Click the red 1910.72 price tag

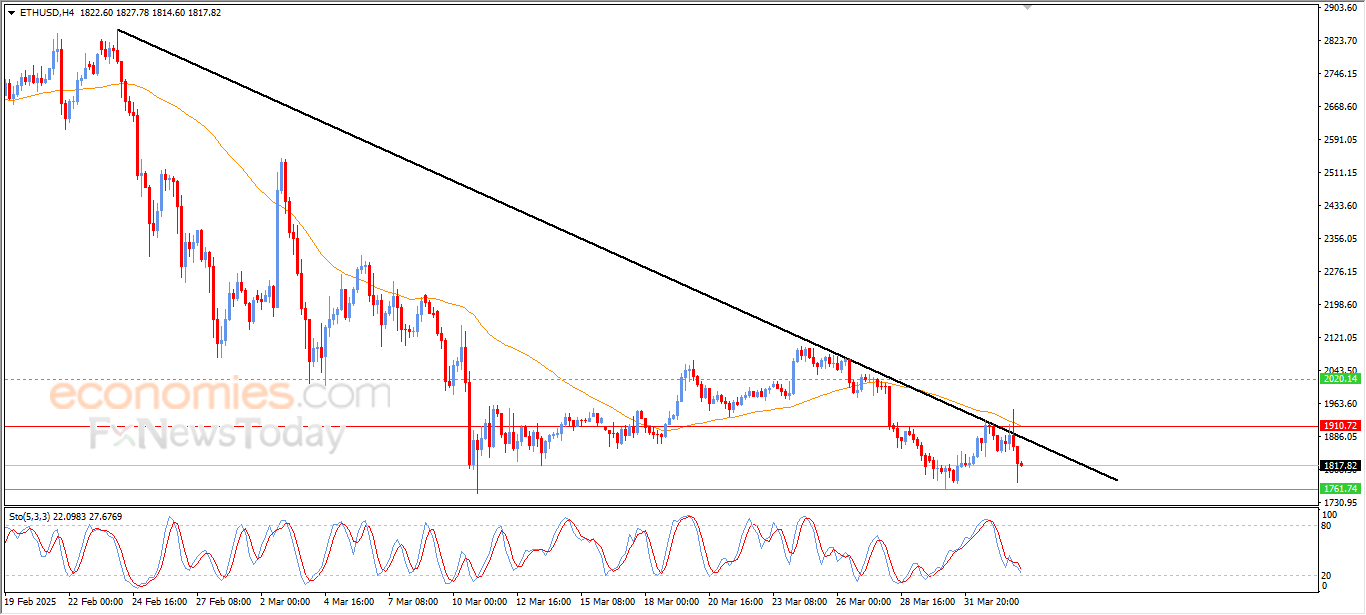point(1339,426)
